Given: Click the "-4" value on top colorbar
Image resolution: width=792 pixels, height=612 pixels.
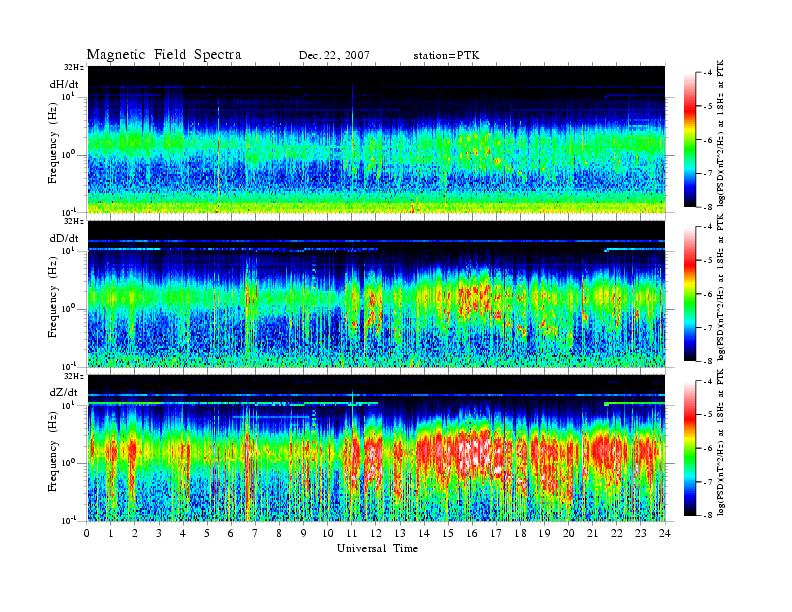Looking at the screenshot, I should [708, 73].
